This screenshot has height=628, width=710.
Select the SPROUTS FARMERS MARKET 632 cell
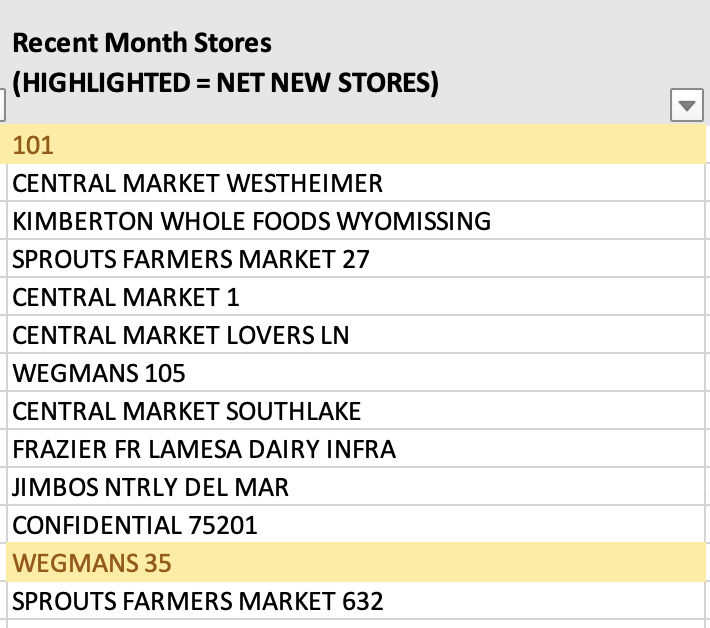(356, 601)
